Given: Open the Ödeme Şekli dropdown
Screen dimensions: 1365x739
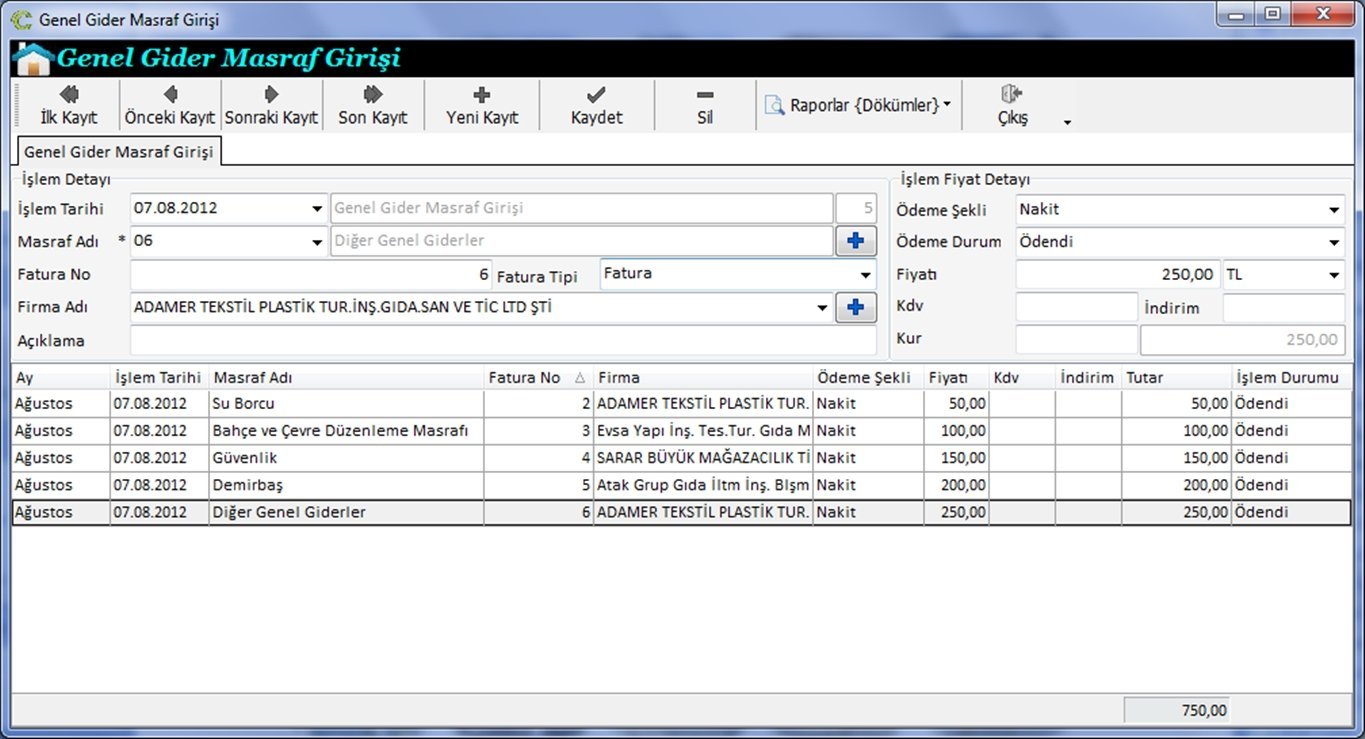Looking at the screenshot, I should pos(1334,210).
